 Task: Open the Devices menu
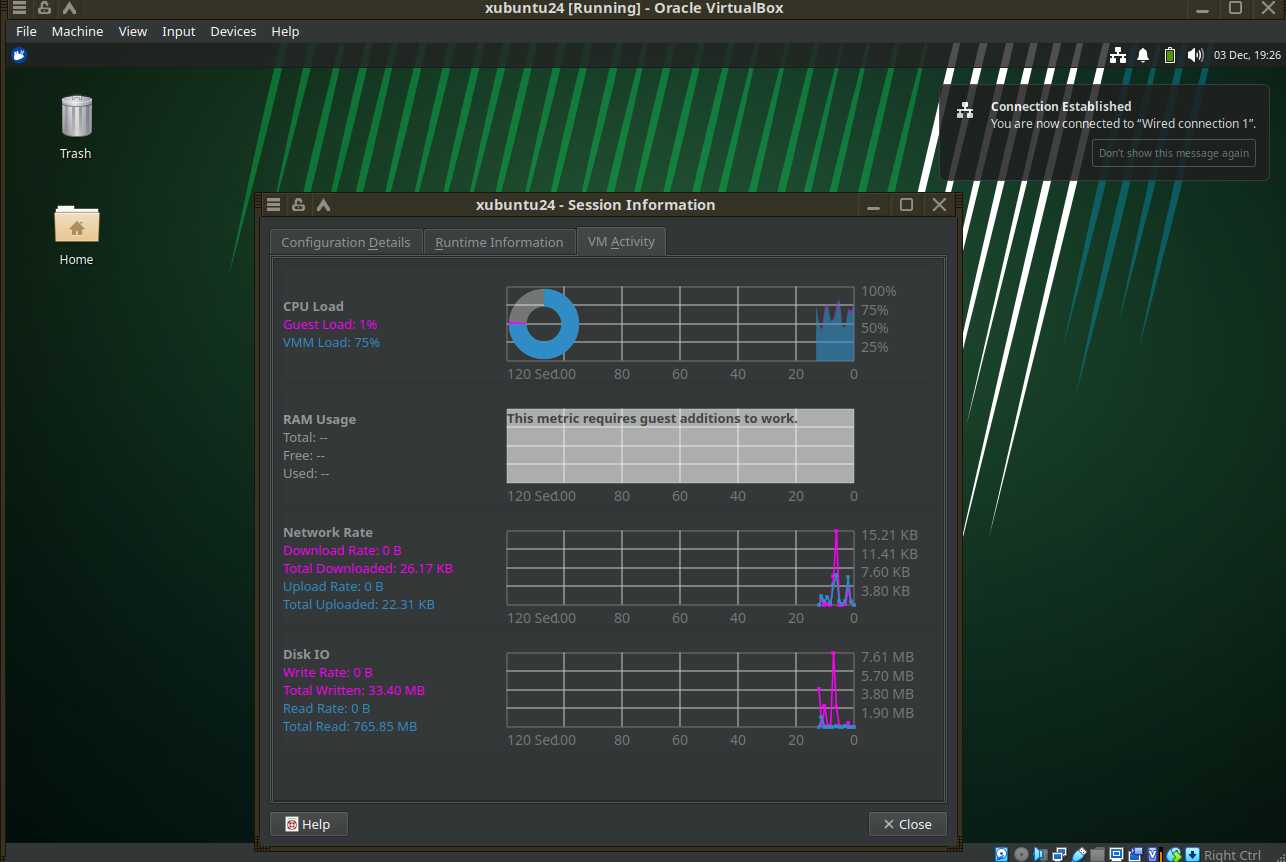click(x=233, y=31)
